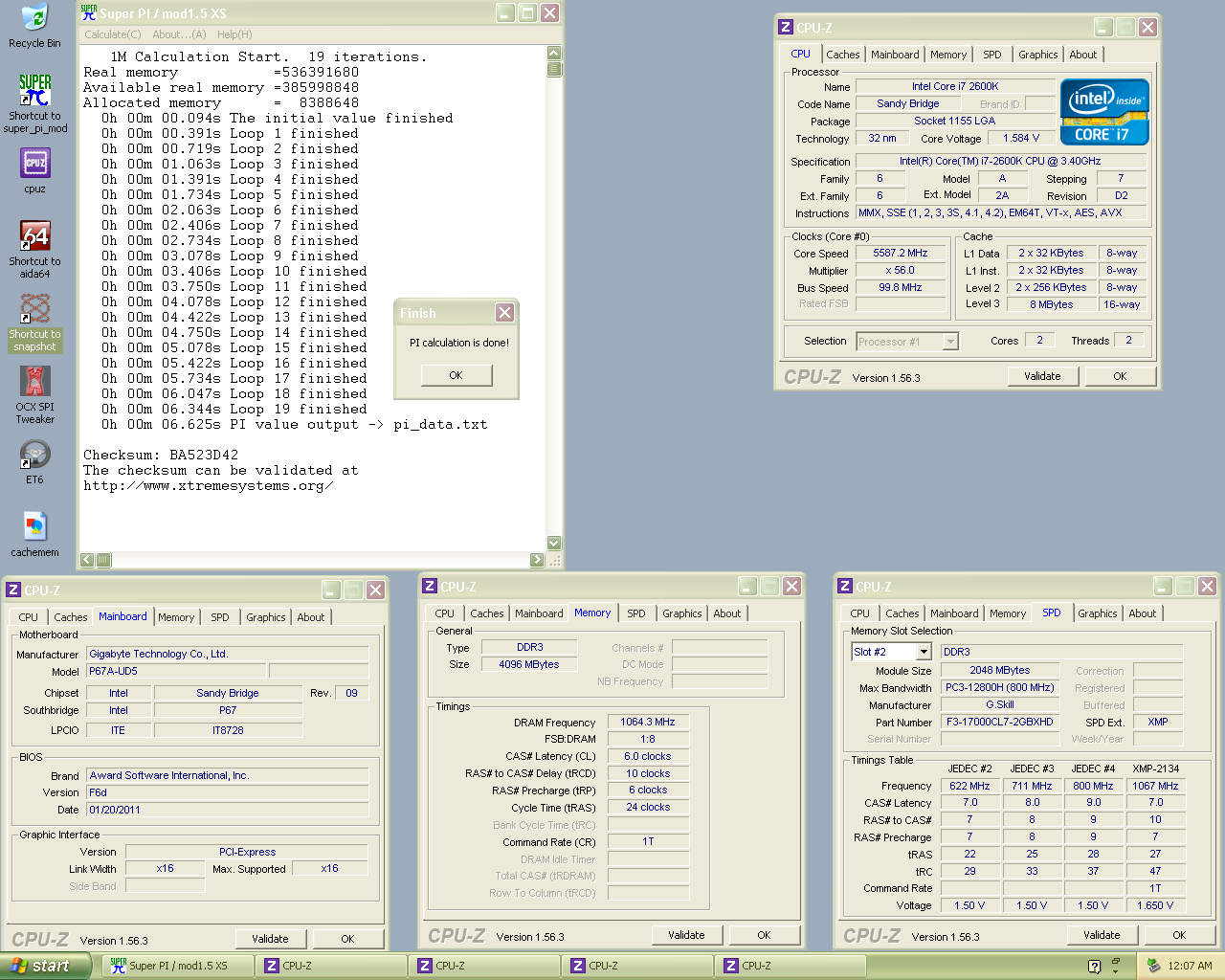
Task: Select Graphics tab in the Mainboard CPU-Z window
Action: [x=266, y=617]
